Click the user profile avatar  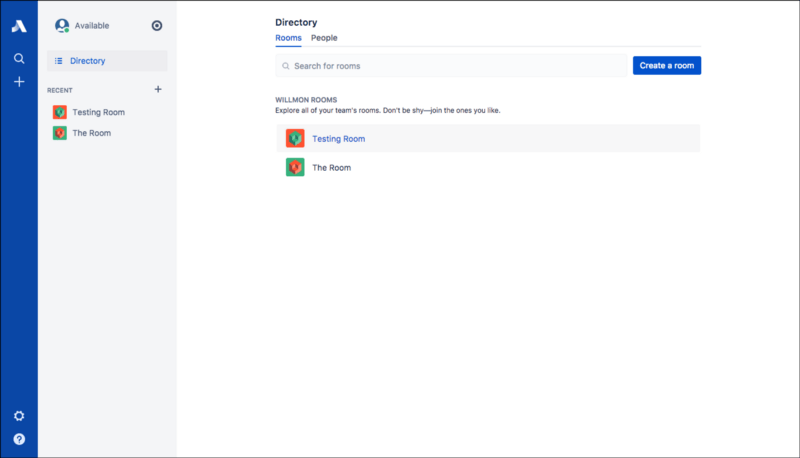[x=62, y=25]
